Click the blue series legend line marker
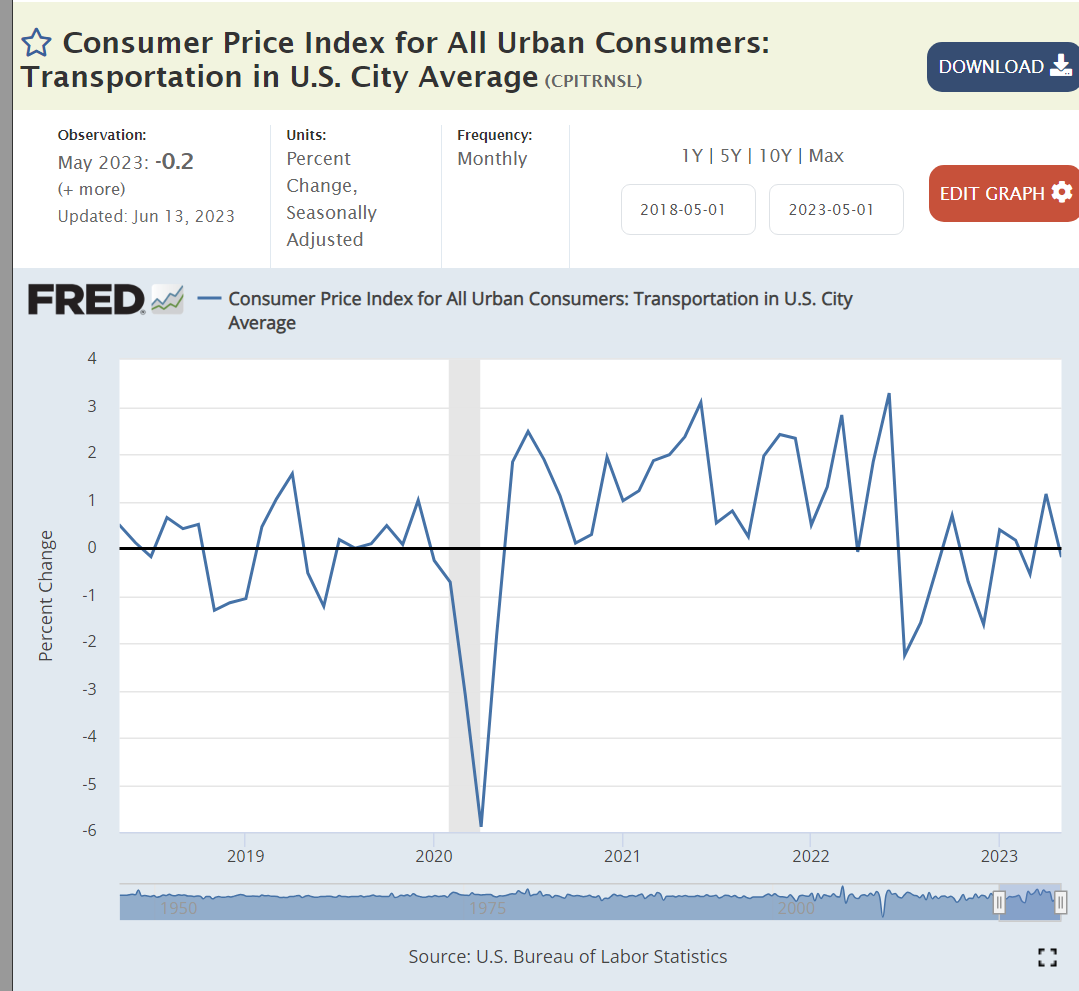The image size is (1079, 991). tap(209, 298)
